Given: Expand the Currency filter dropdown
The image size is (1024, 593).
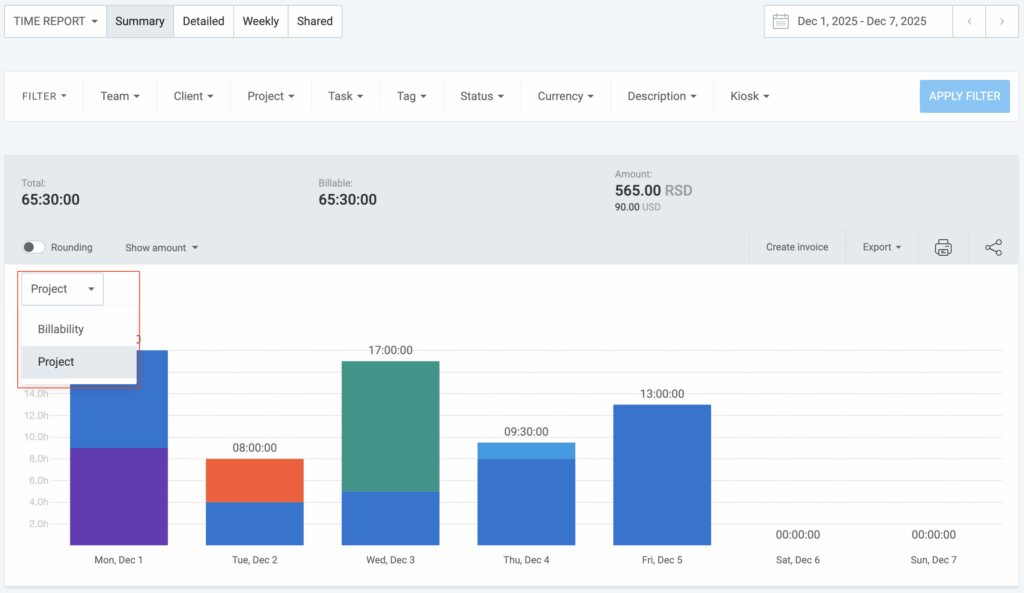Looking at the screenshot, I should [565, 96].
